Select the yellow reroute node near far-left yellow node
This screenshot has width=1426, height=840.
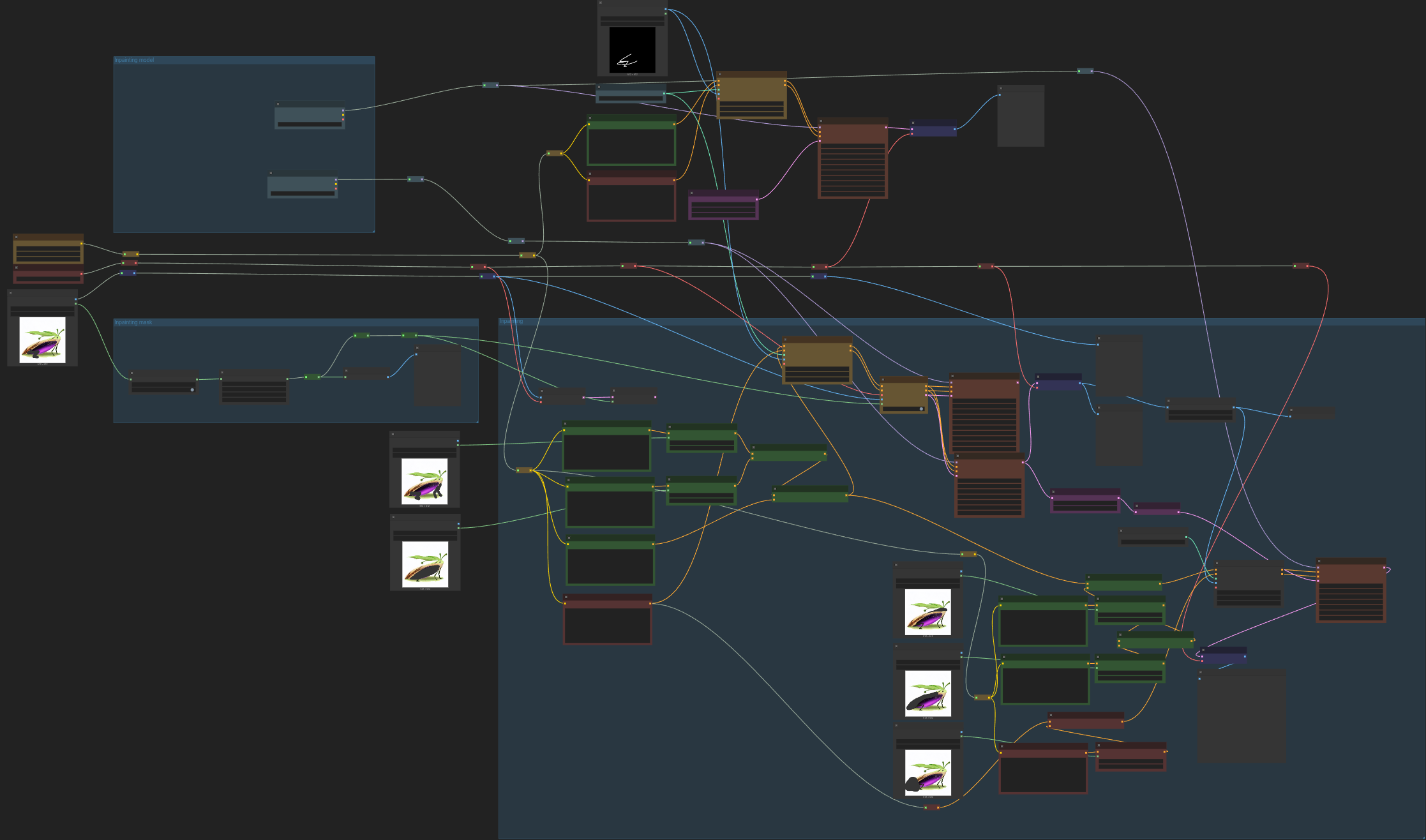click(131, 254)
